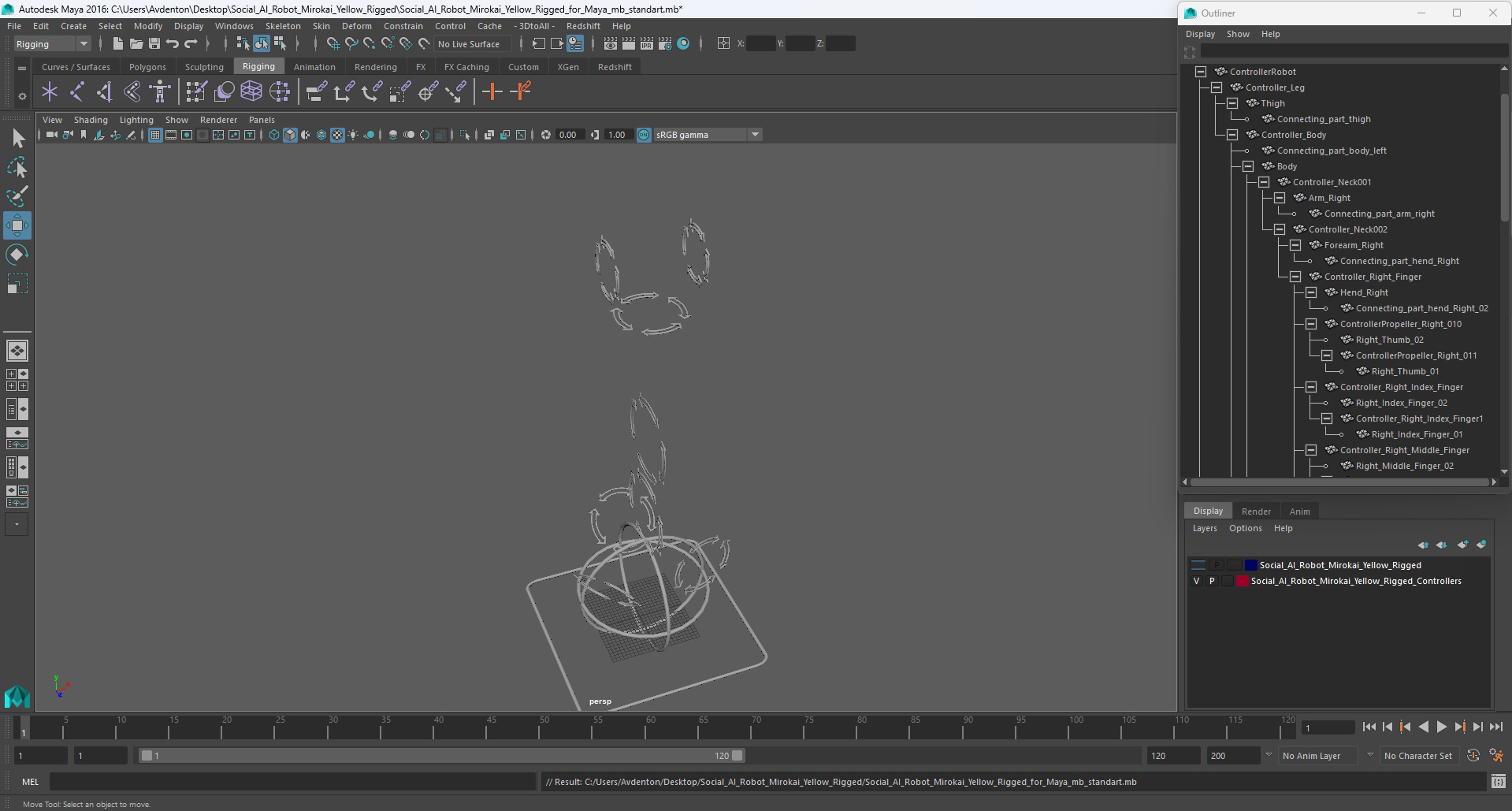Toggle color management ON button
1512x811 pixels.
pyautogui.click(x=644, y=135)
